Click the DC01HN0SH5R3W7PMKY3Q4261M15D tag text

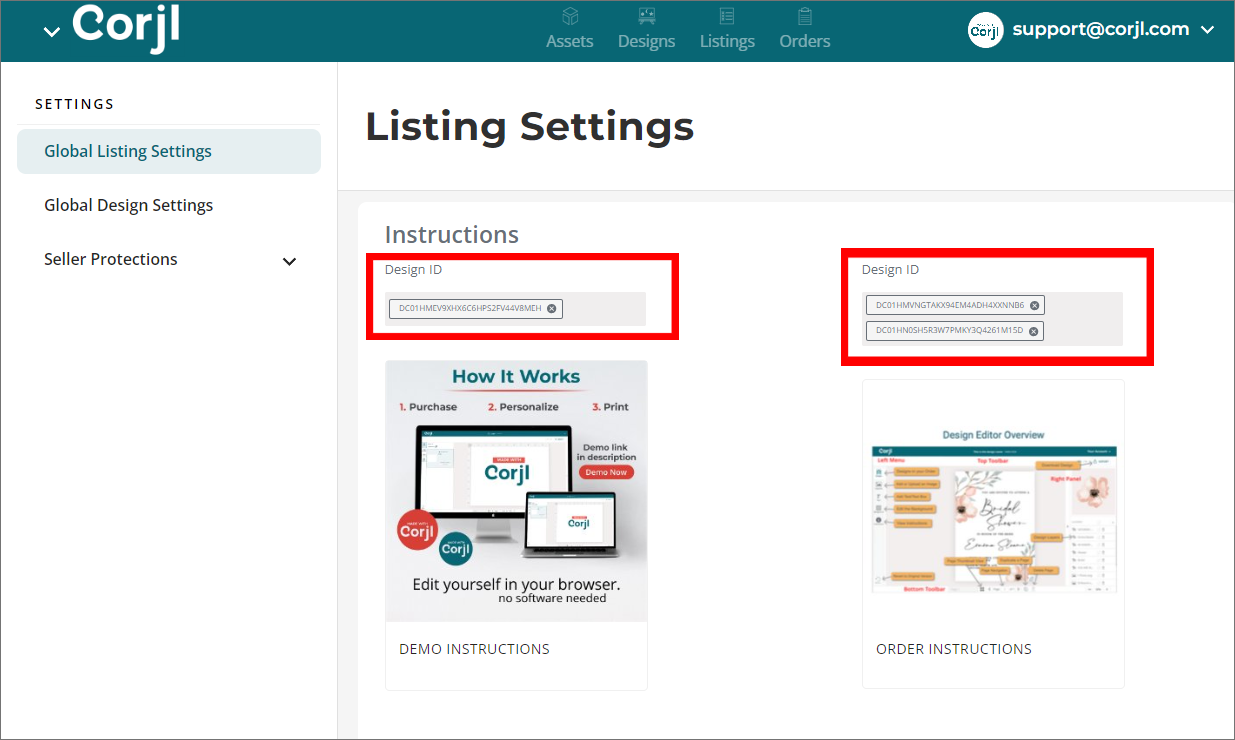949,330
